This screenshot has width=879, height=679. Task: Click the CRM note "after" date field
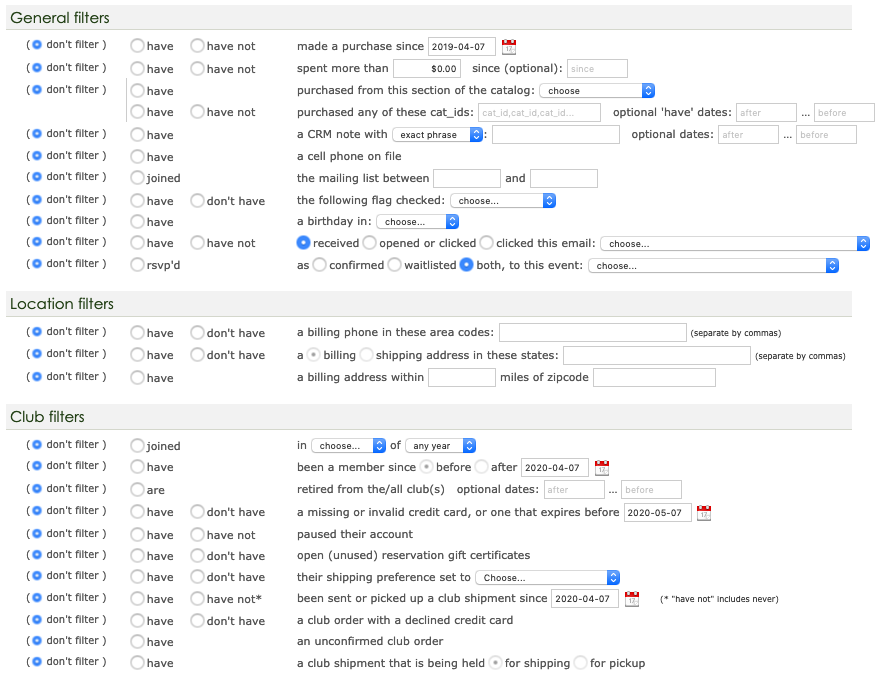[x=748, y=135]
